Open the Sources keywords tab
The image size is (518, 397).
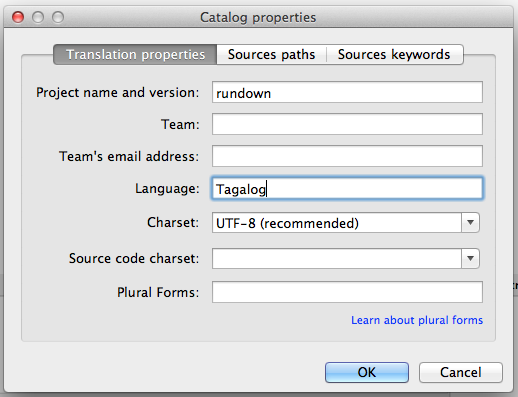[x=394, y=54]
